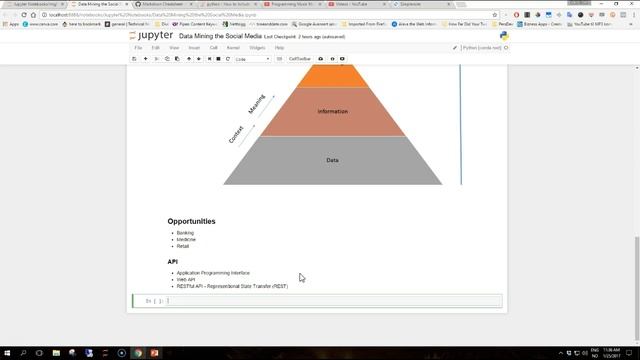Open the command palette keyboard icon

click(x=279, y=59)
